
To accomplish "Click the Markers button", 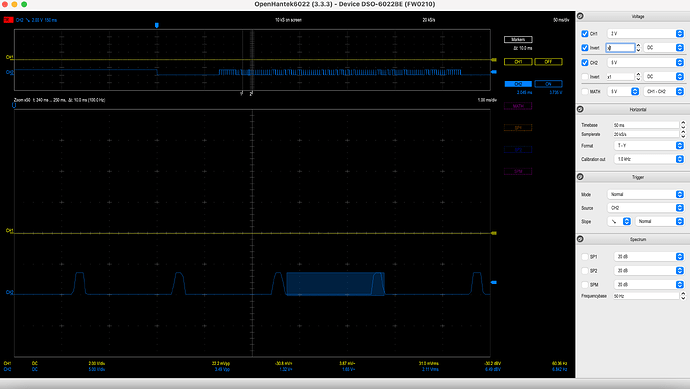I will pyautogui.click(x=518, y=40).
